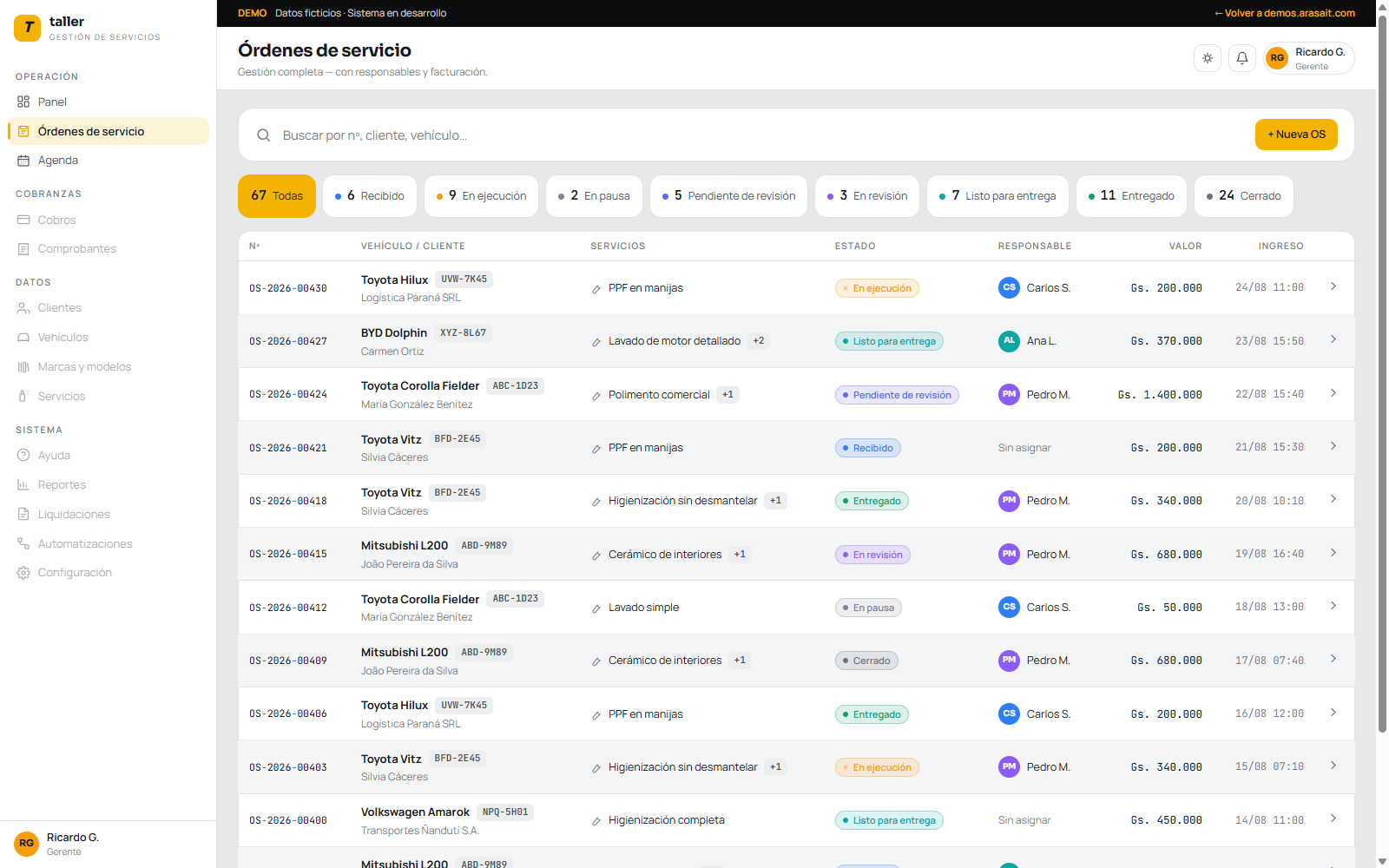
Task: Expand order OS-2026-00424 row chevron
Action: tap(1333, 393)
